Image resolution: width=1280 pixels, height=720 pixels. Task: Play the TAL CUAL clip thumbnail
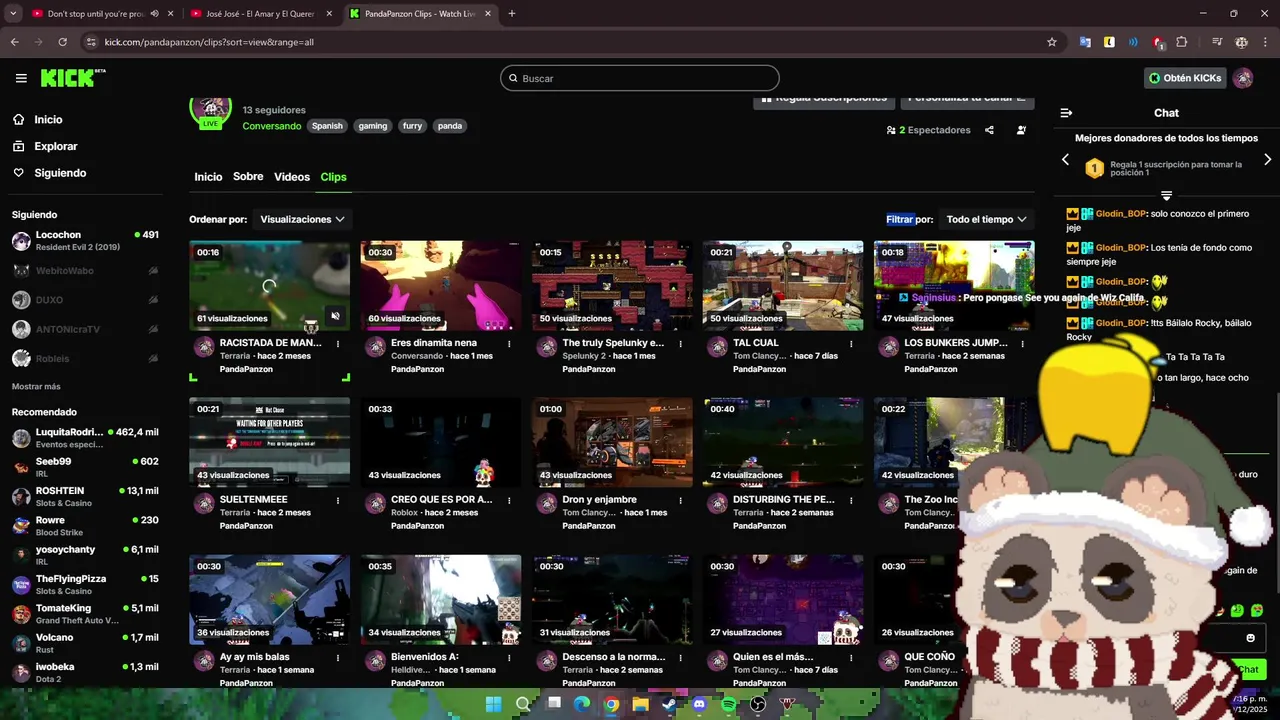click(782, 285)
